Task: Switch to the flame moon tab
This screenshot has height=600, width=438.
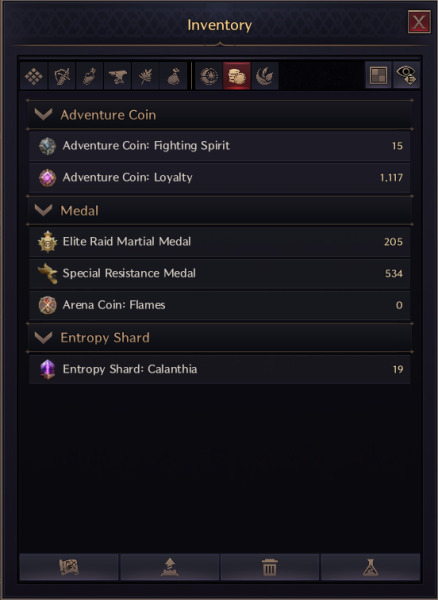Action: coord(265,76)
